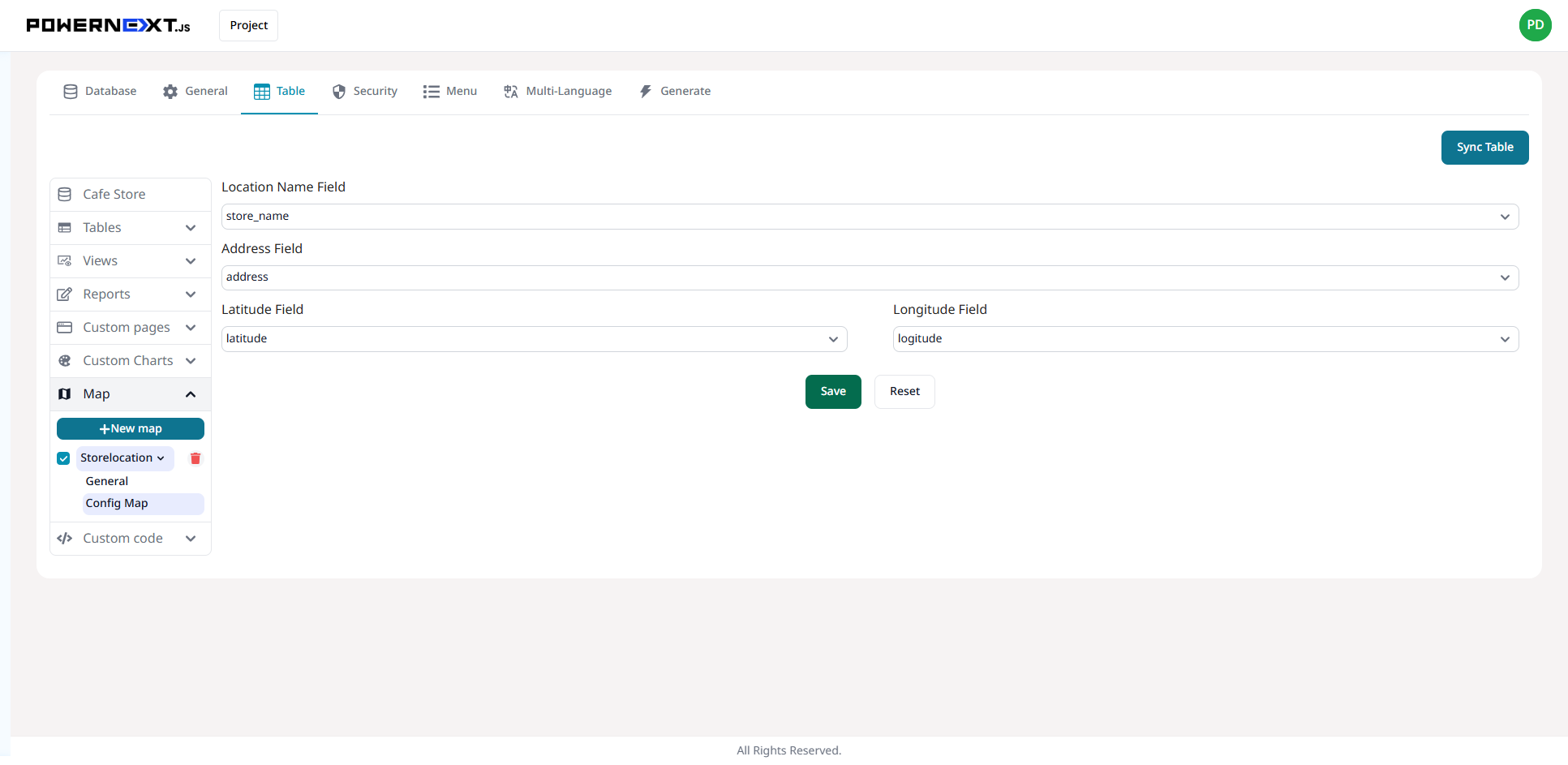Click the Security shield icon
The width and height of the screenshot is (1568, 765).
tap(339, 92)
